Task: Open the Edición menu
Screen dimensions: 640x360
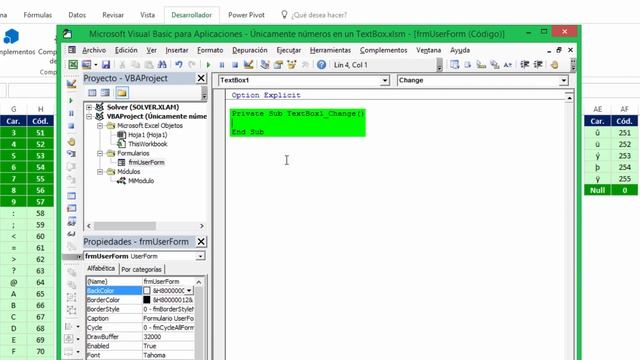Action: pos(126,50)
